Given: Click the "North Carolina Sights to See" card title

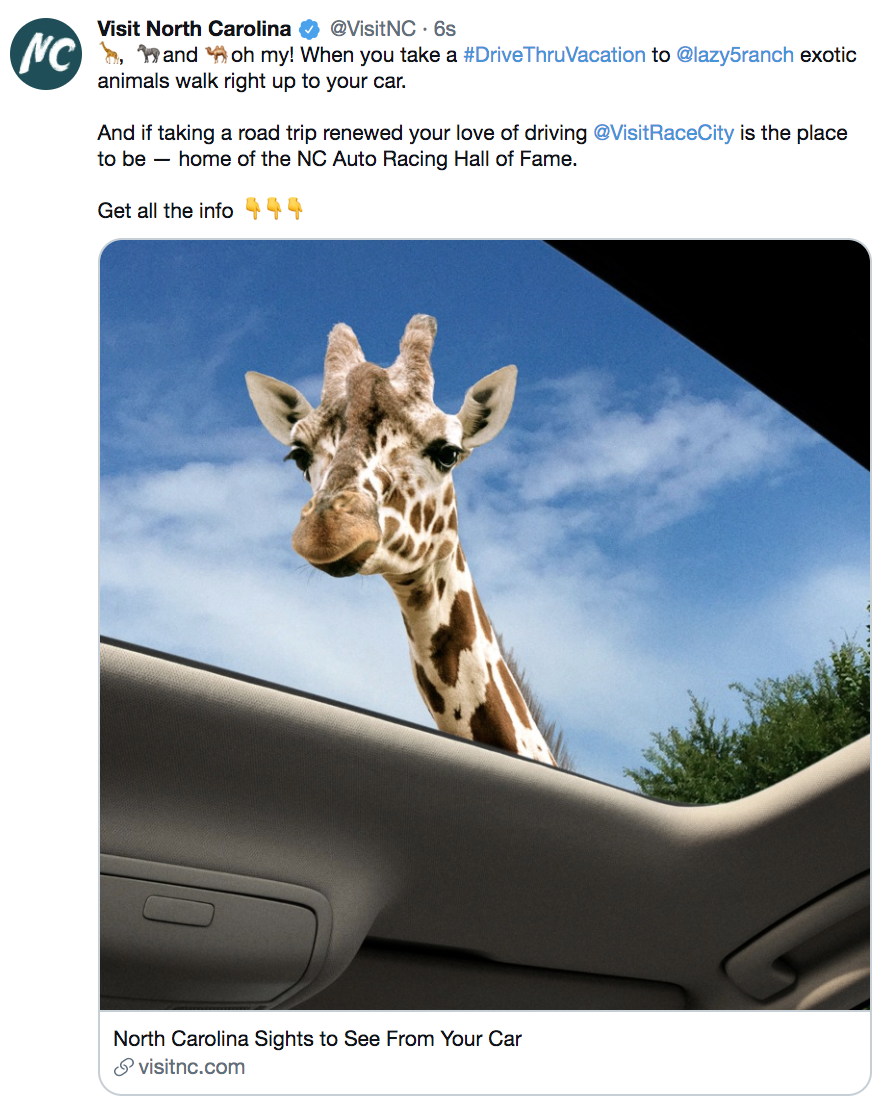Looking at the screenshot, I should (x=318, y=1039).
